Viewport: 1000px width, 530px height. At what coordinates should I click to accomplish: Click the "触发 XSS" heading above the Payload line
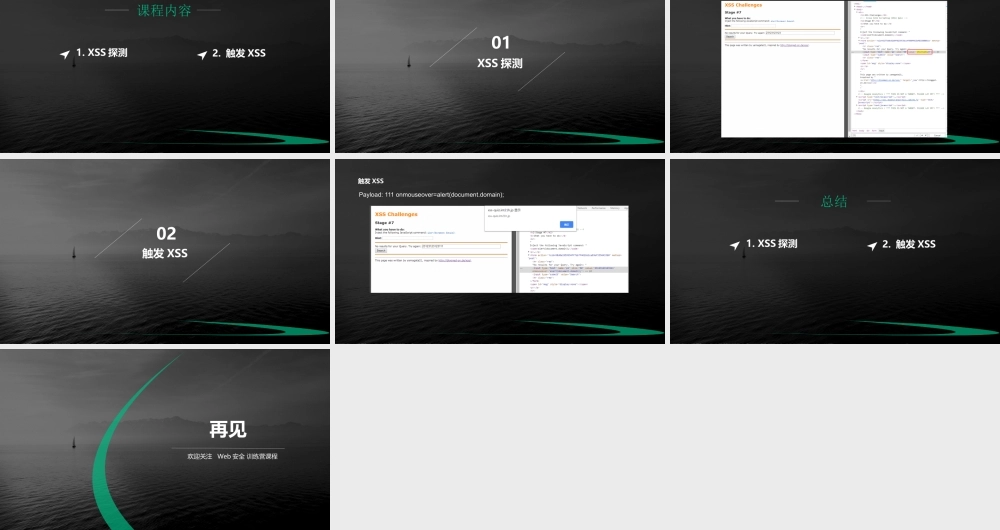tap(371, 181)
